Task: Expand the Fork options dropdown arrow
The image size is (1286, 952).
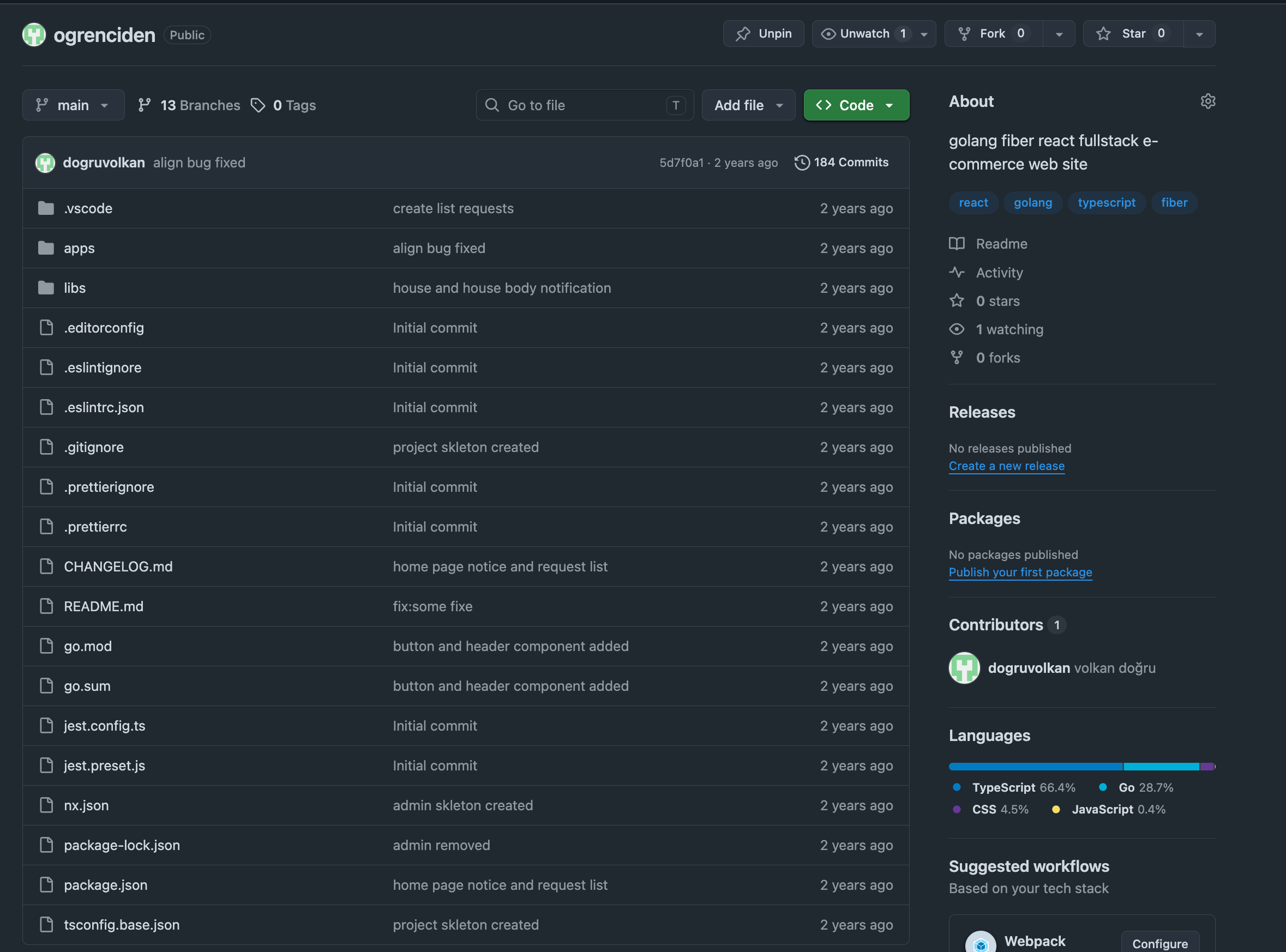Action: (x=1059, y=34)
